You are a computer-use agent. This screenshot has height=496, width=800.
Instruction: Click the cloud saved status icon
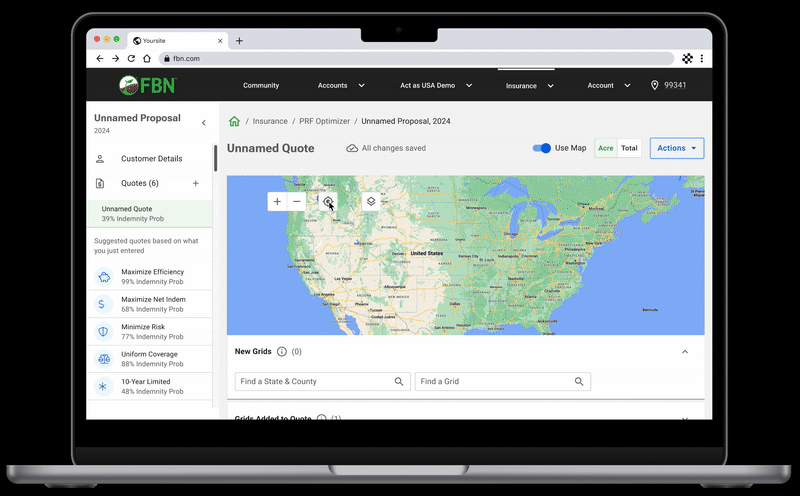click(352, 148)
